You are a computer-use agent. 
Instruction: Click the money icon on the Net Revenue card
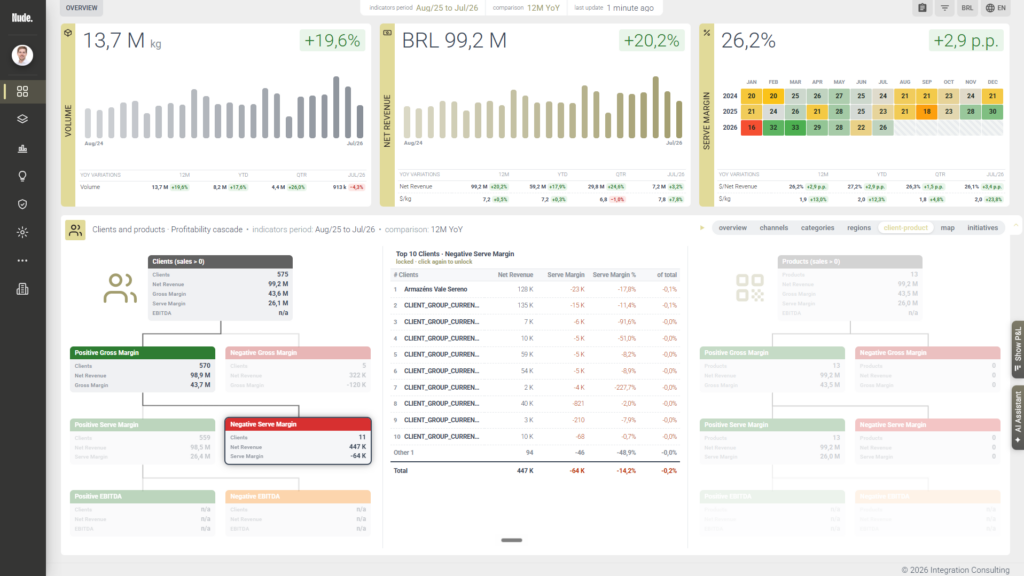pos(387,33)
